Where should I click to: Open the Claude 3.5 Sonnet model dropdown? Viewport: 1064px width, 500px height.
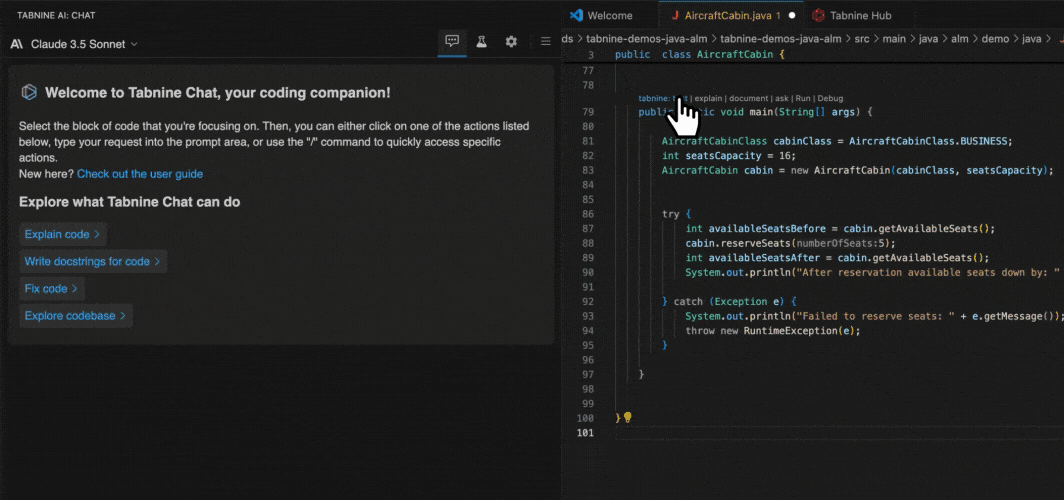coord(75,44)
